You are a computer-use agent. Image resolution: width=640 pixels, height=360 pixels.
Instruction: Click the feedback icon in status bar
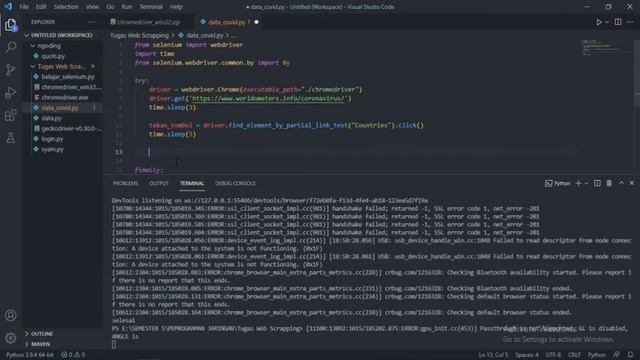click(616, 355)
